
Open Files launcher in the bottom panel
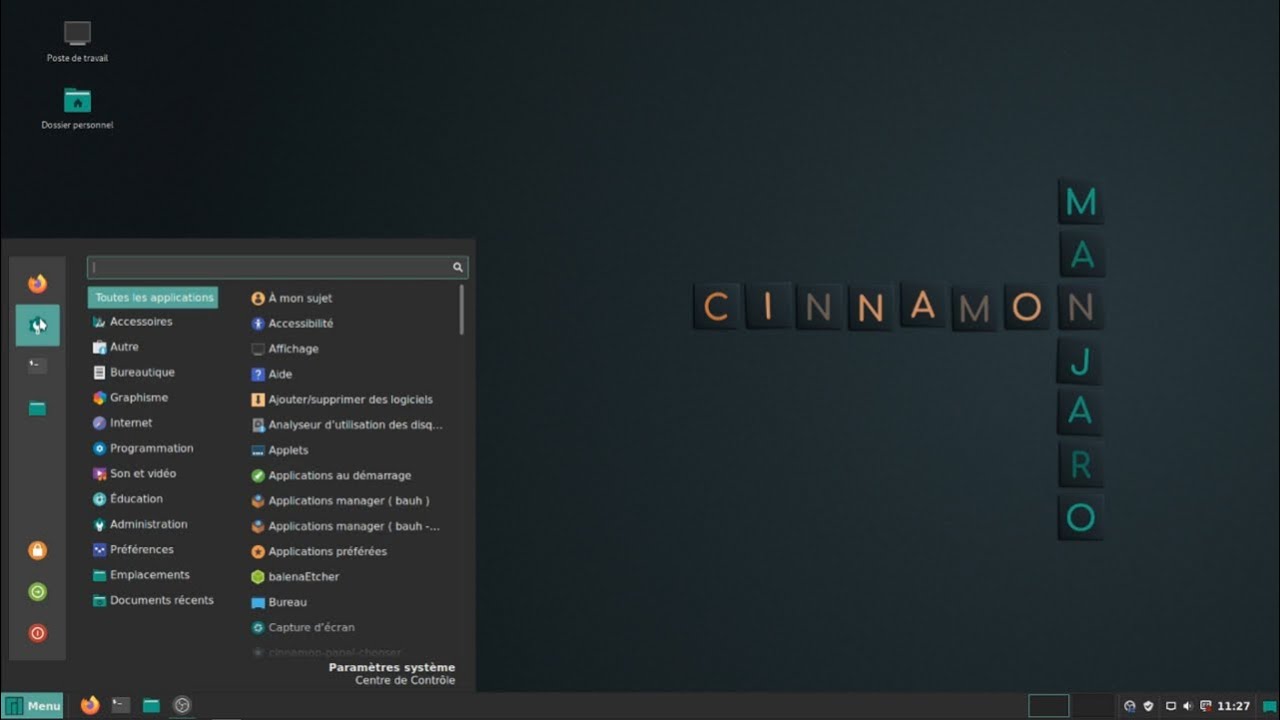151,705
